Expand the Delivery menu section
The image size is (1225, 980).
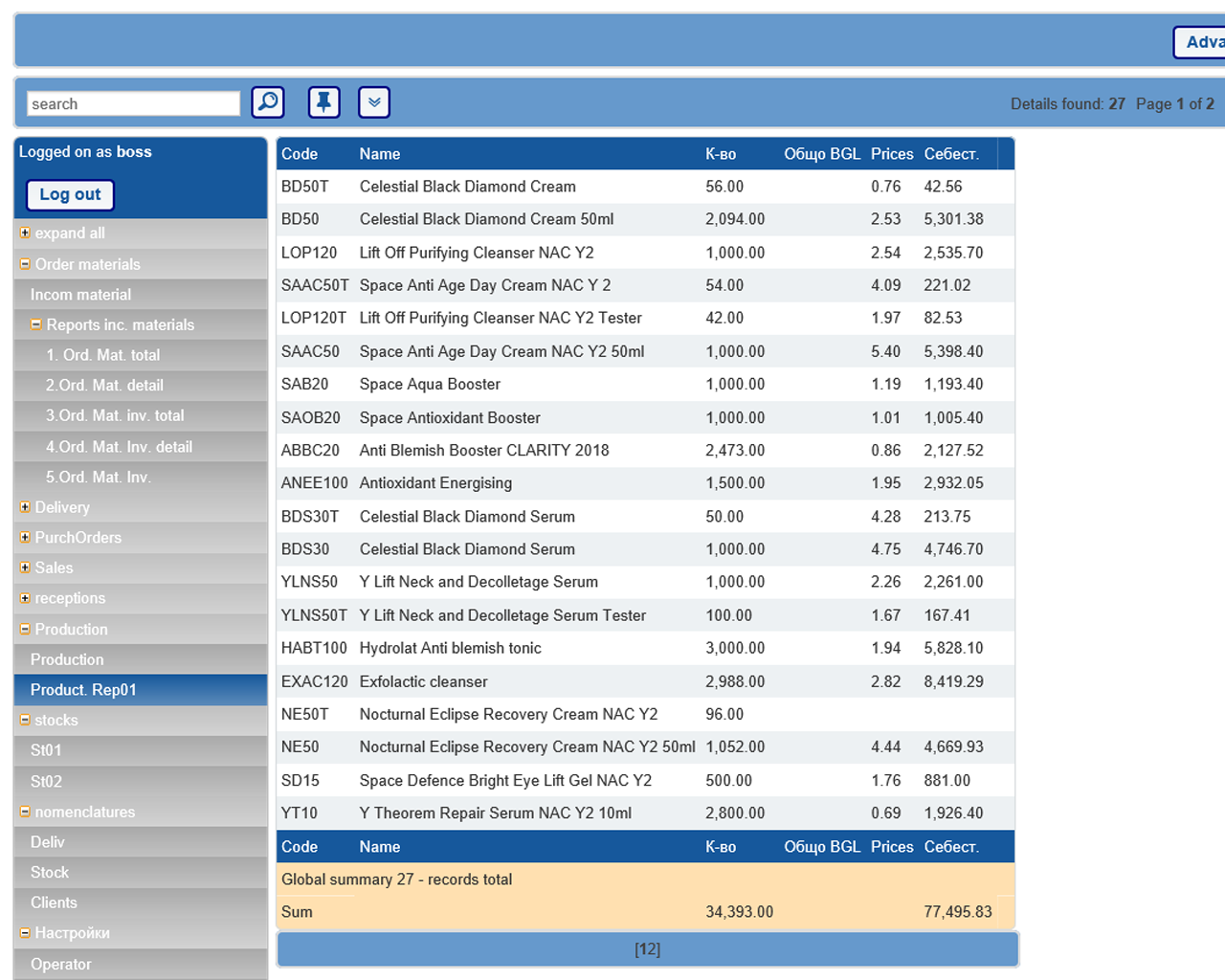point(25,507)
